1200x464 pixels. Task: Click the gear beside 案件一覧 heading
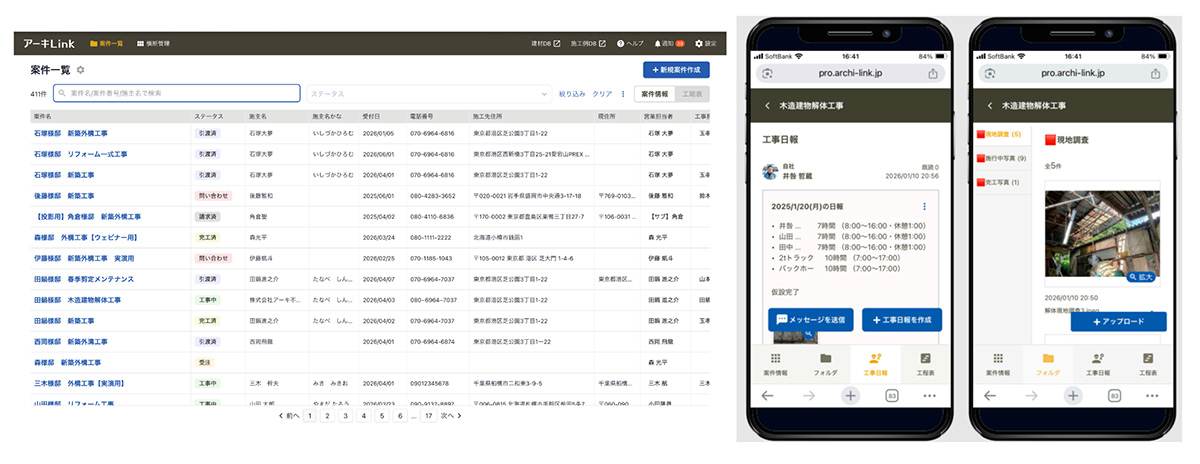click(x=81, y=70)
